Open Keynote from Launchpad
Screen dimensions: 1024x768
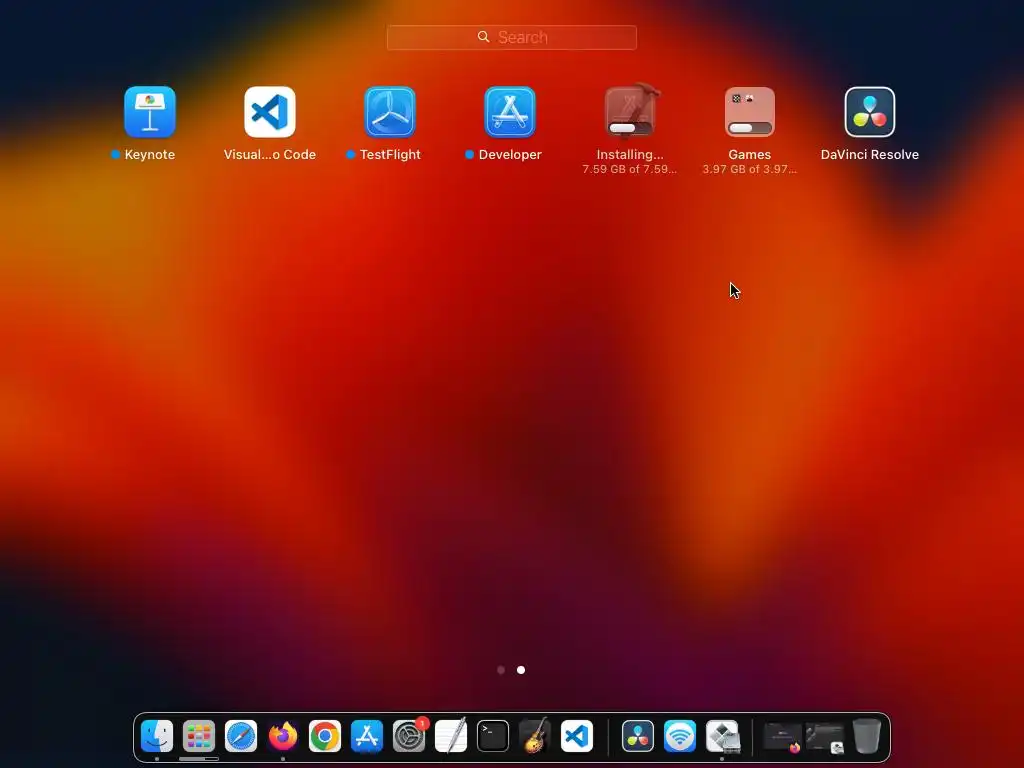click(150, 112)
